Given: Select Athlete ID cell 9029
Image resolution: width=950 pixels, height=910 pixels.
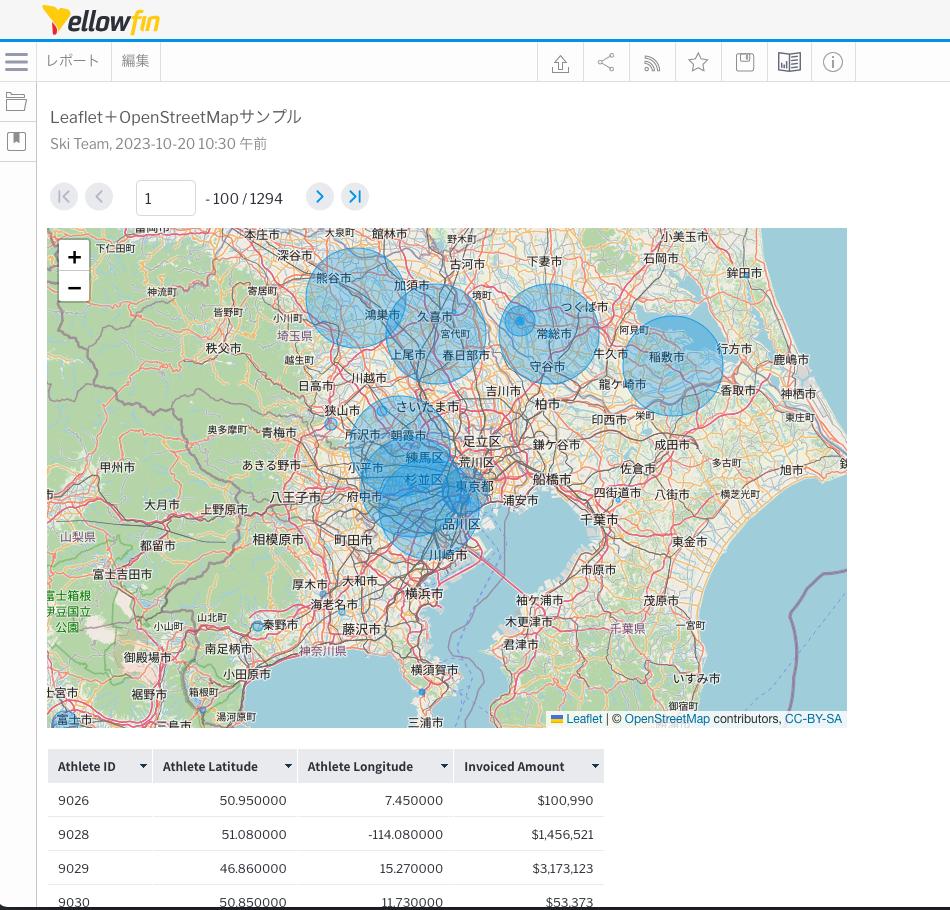Looking at the screenshot, I should (73, 868).
